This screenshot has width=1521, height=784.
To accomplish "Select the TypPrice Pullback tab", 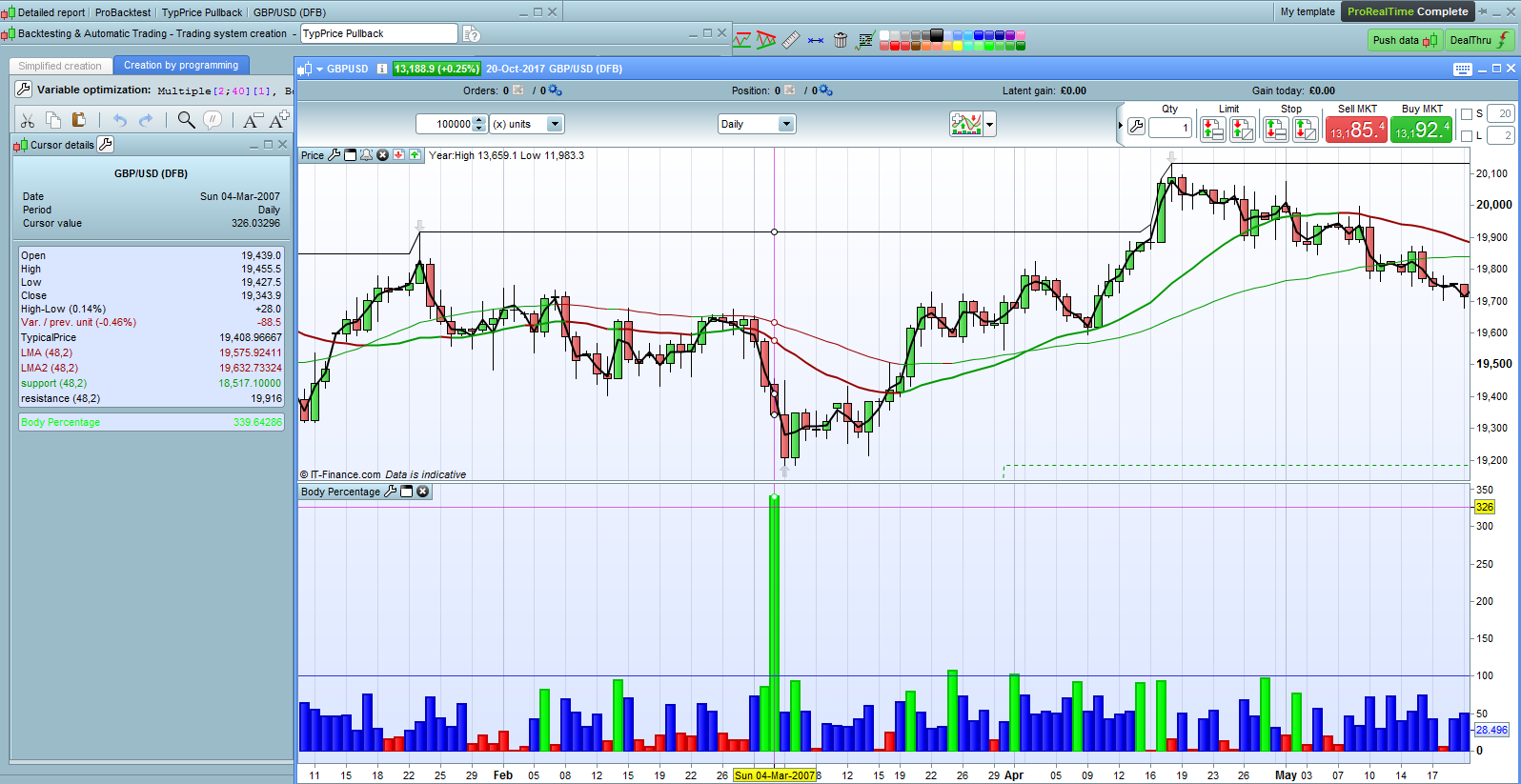I will [202, 12].
